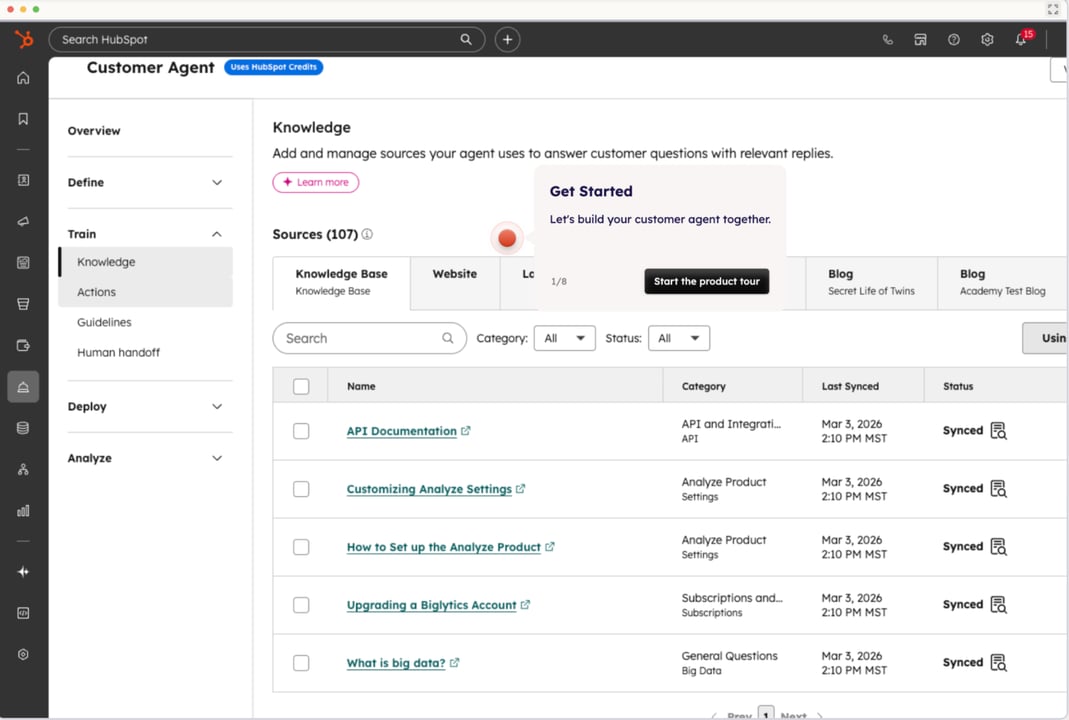The width and height of the screenshot is (1069, 720).
Task: Preview content icon for What is big data?
Action: [x=999, y=663]
